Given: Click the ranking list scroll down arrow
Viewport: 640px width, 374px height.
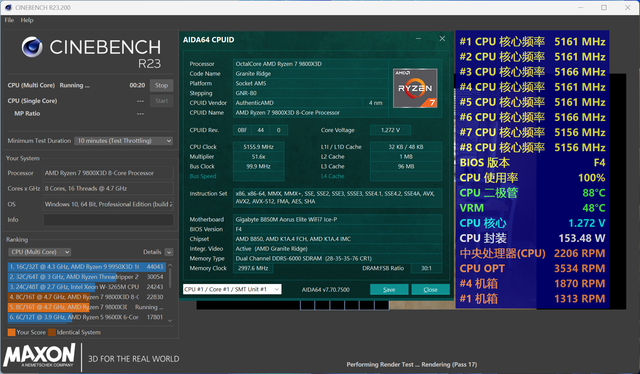Looking at the screenshot, I should (170, 321).
